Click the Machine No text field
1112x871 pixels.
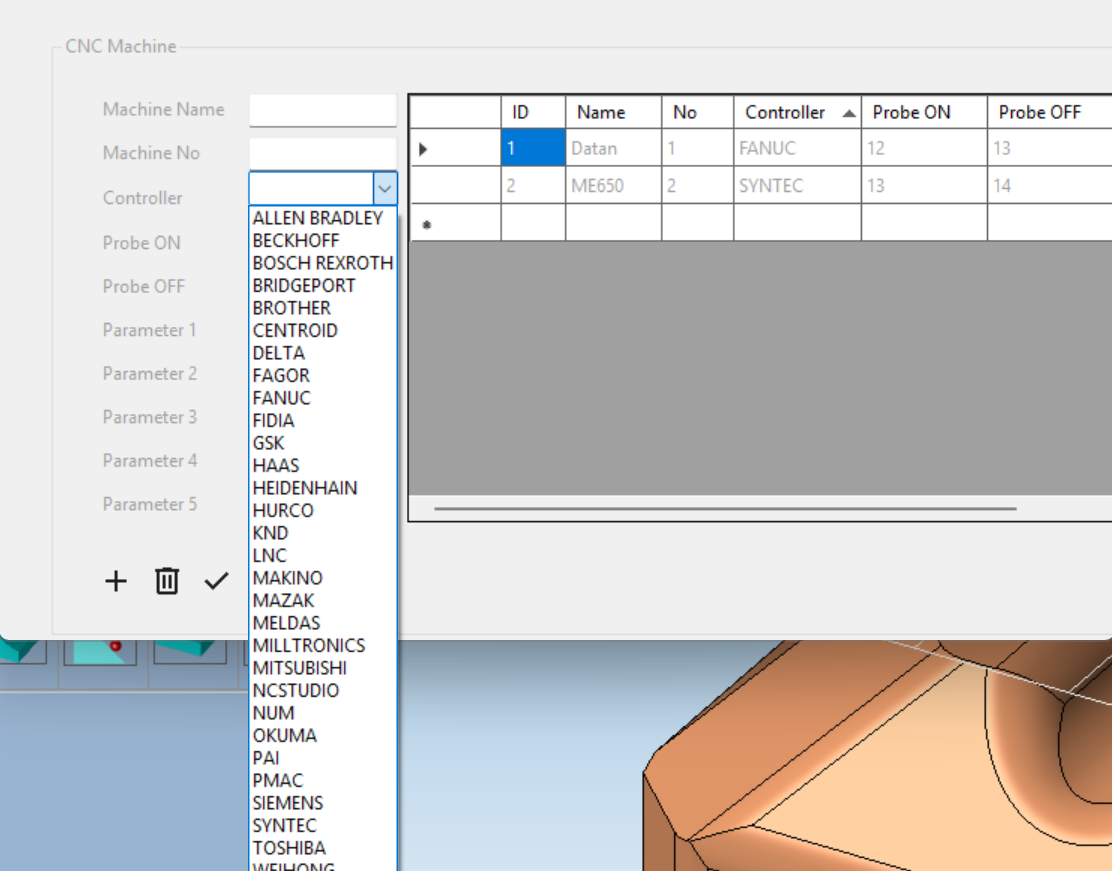click(322, 153)
